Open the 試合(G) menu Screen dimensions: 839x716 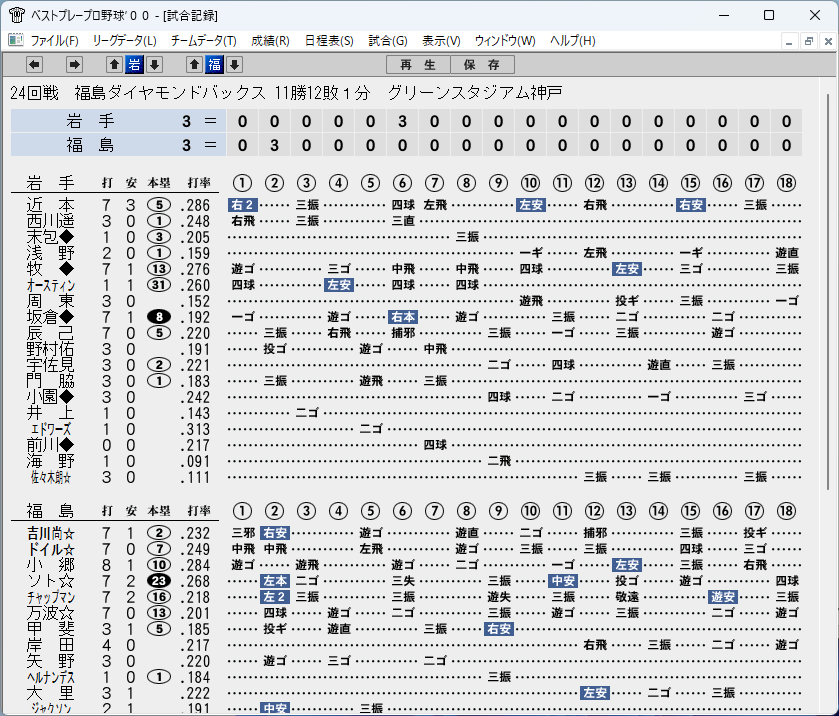[388, 41]
